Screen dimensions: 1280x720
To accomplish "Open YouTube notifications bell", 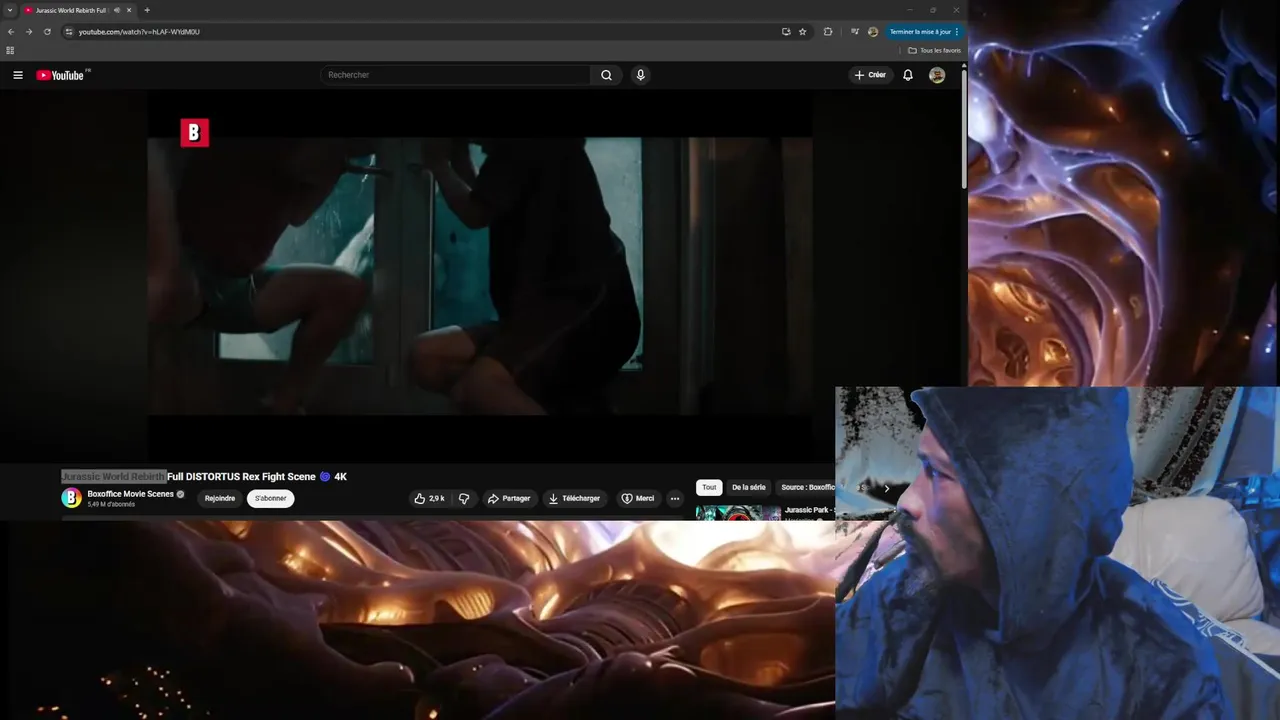I will coord(908,75).
